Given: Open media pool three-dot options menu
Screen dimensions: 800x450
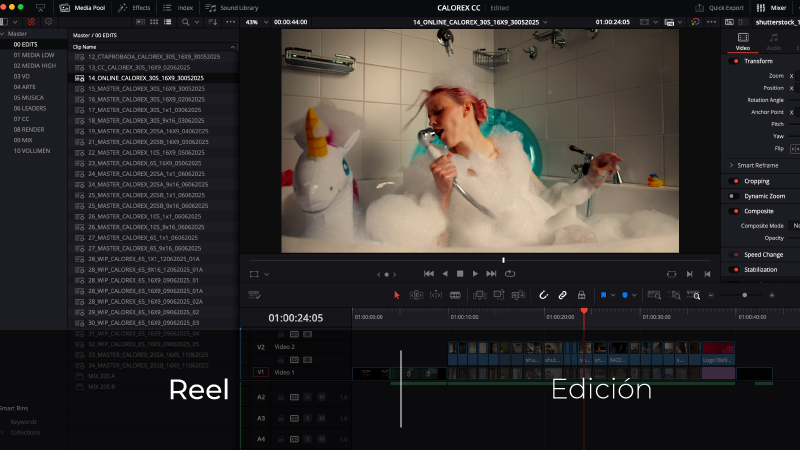Looking at the screenshot, I should (231, 22).
